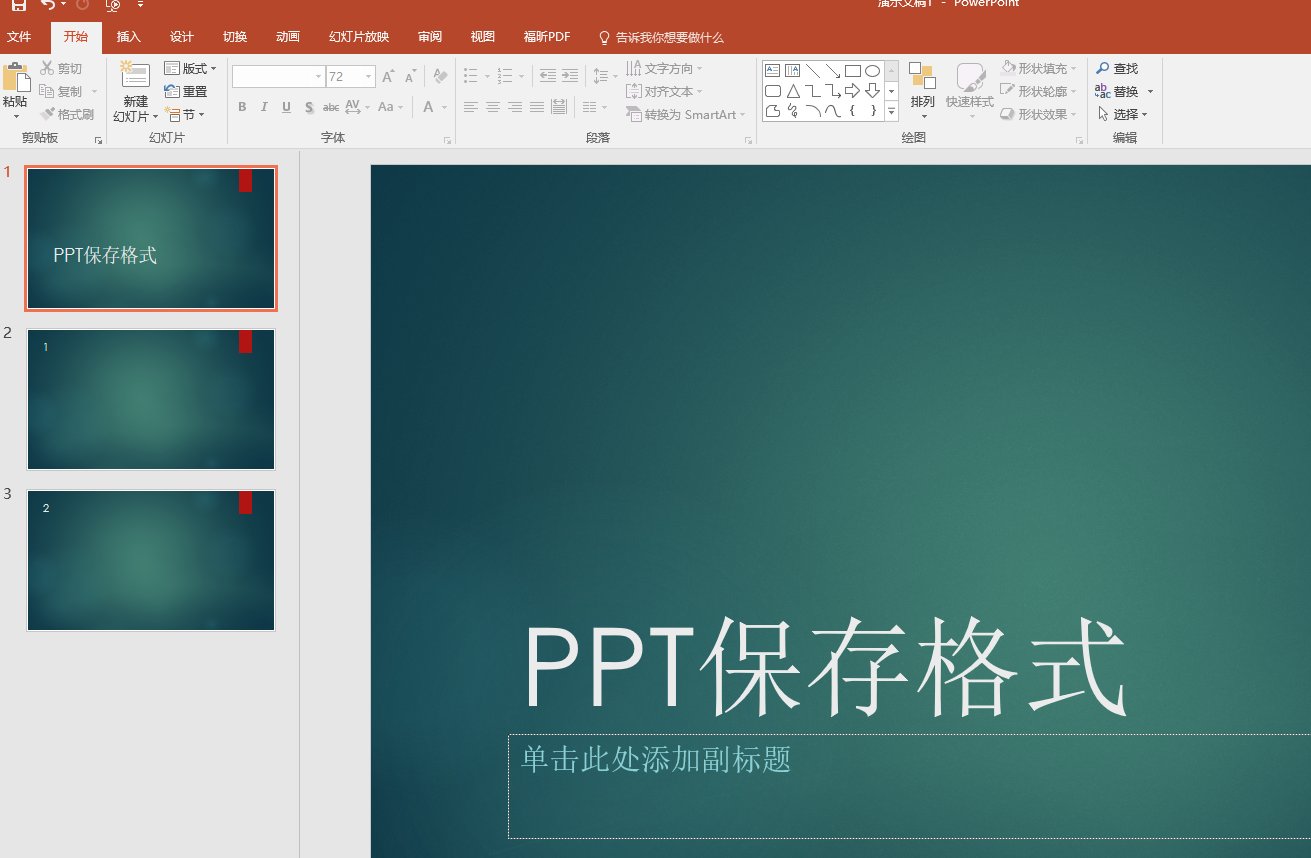This screenshot has width=1311, height=858.
Task: Toggle italic formatting
Action: pyautogui.click(x=264, y=107)
